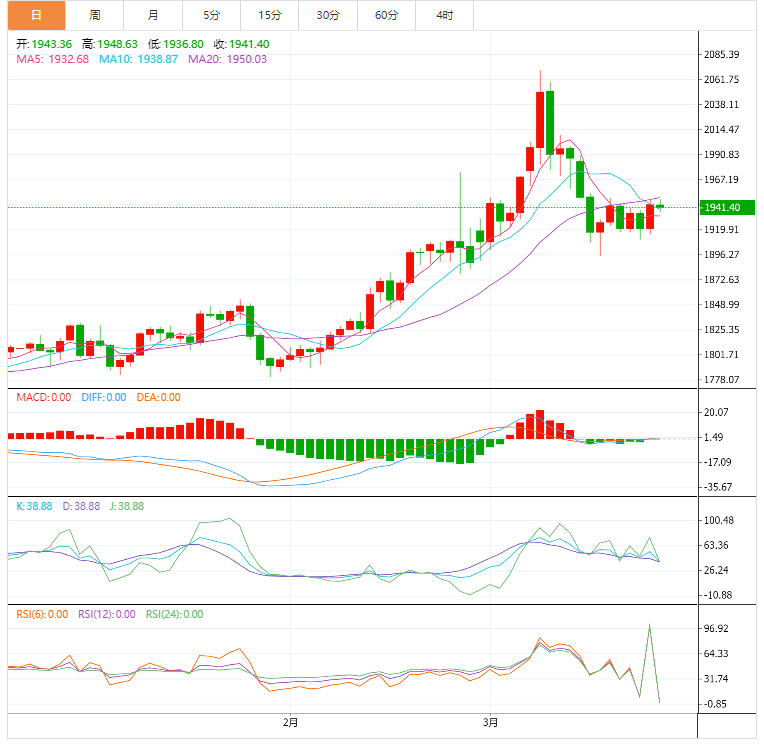
Task: Select the 15分 interval tab
Action: point(269,15)
